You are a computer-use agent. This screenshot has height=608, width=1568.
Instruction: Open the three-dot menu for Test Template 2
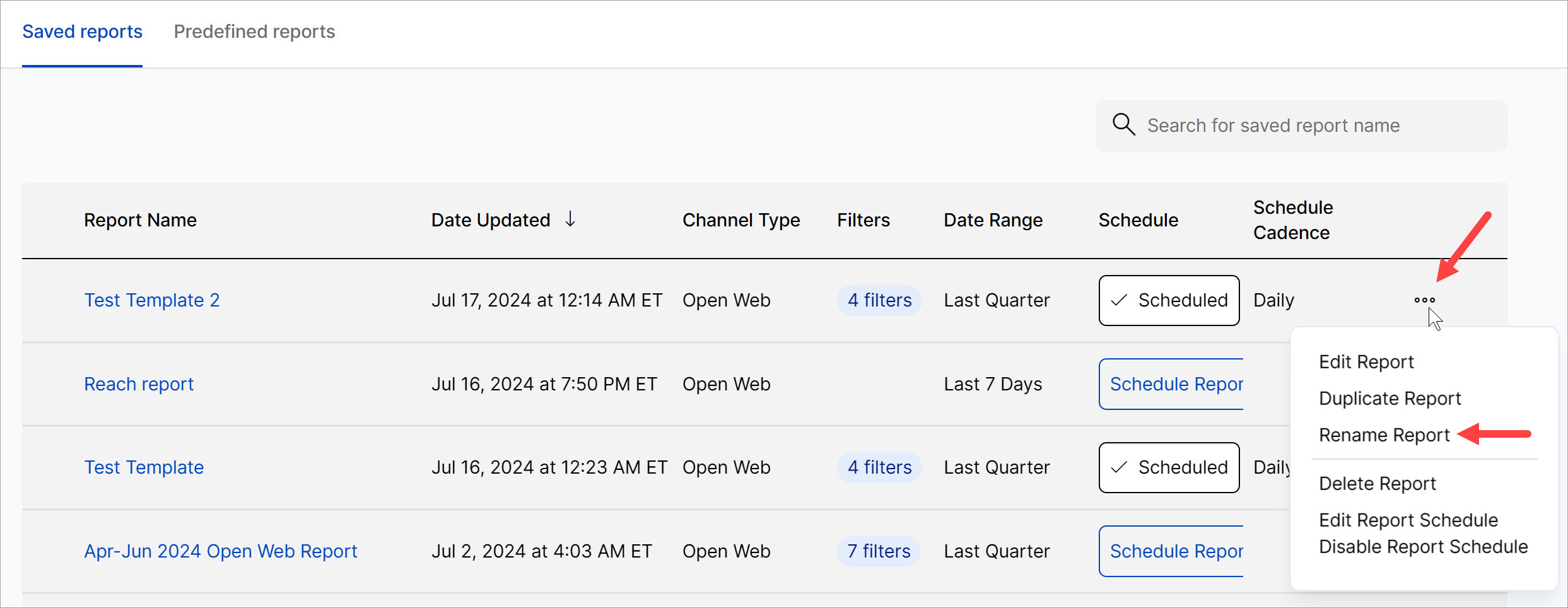(1424, 300)
